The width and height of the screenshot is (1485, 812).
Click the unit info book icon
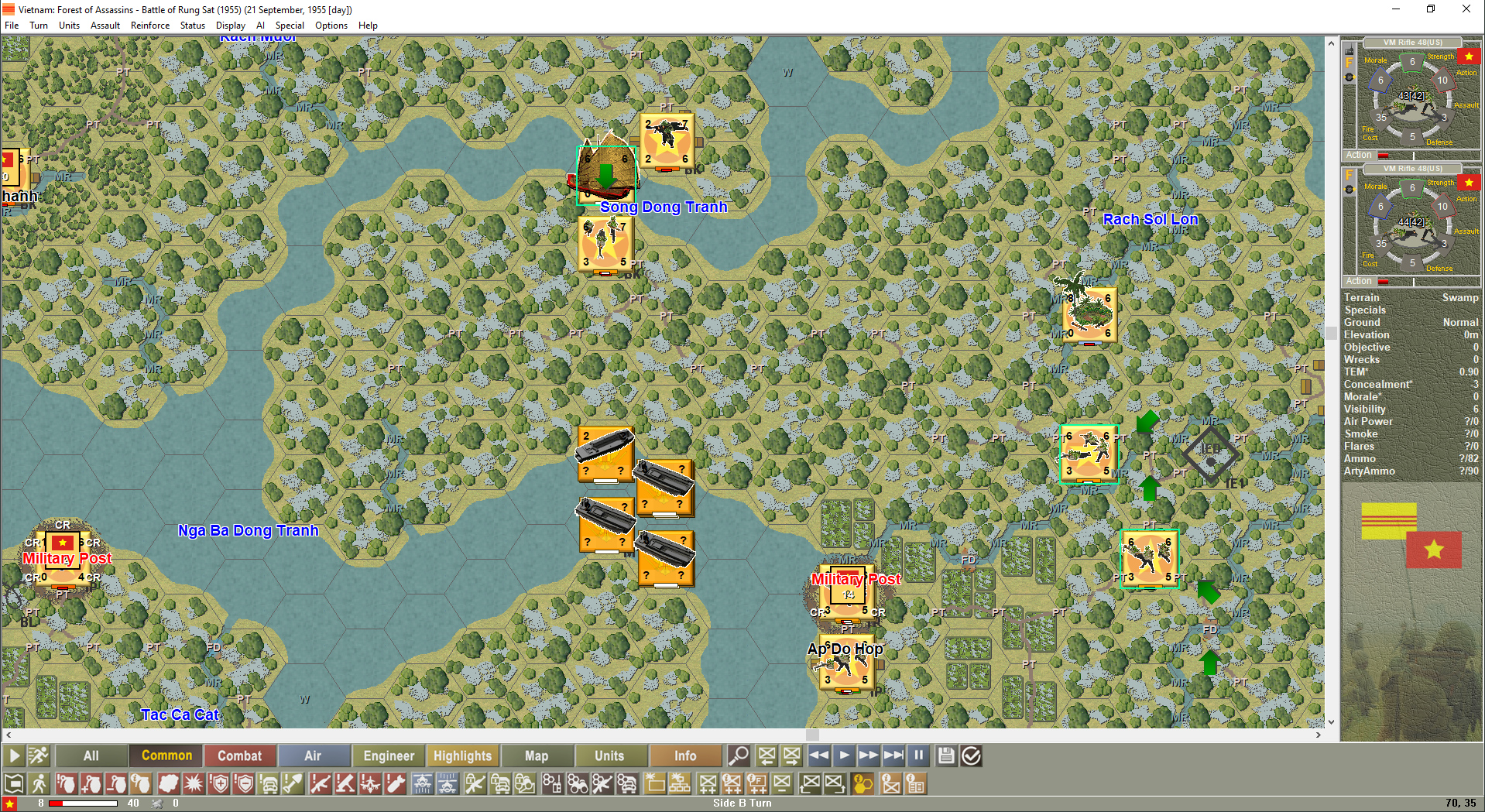[915, 784]
